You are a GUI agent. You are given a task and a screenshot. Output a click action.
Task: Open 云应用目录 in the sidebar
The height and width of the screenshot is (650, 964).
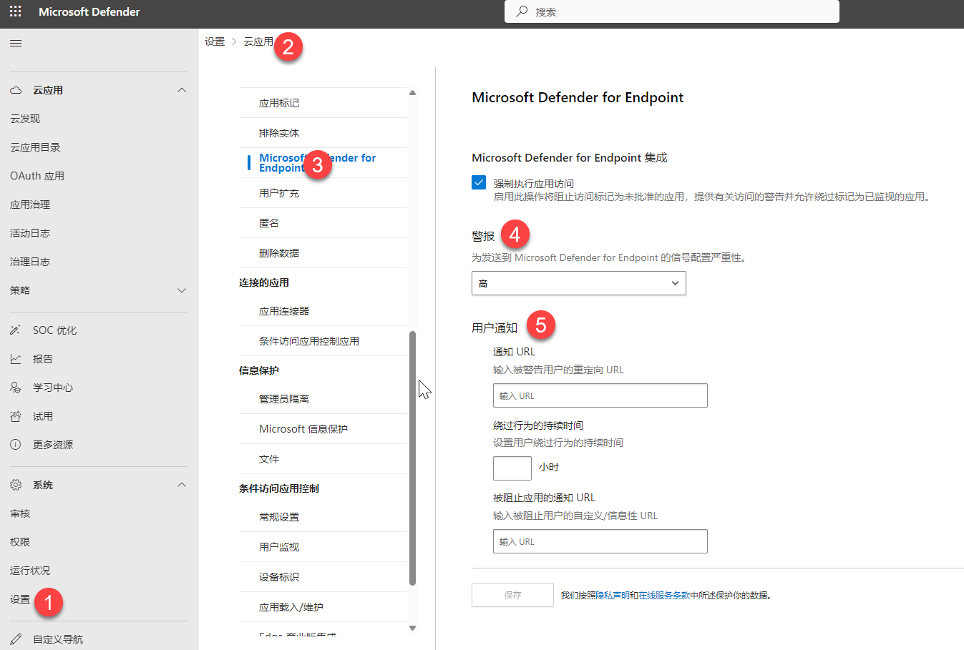pyautogui.click(x=35, y=148)
